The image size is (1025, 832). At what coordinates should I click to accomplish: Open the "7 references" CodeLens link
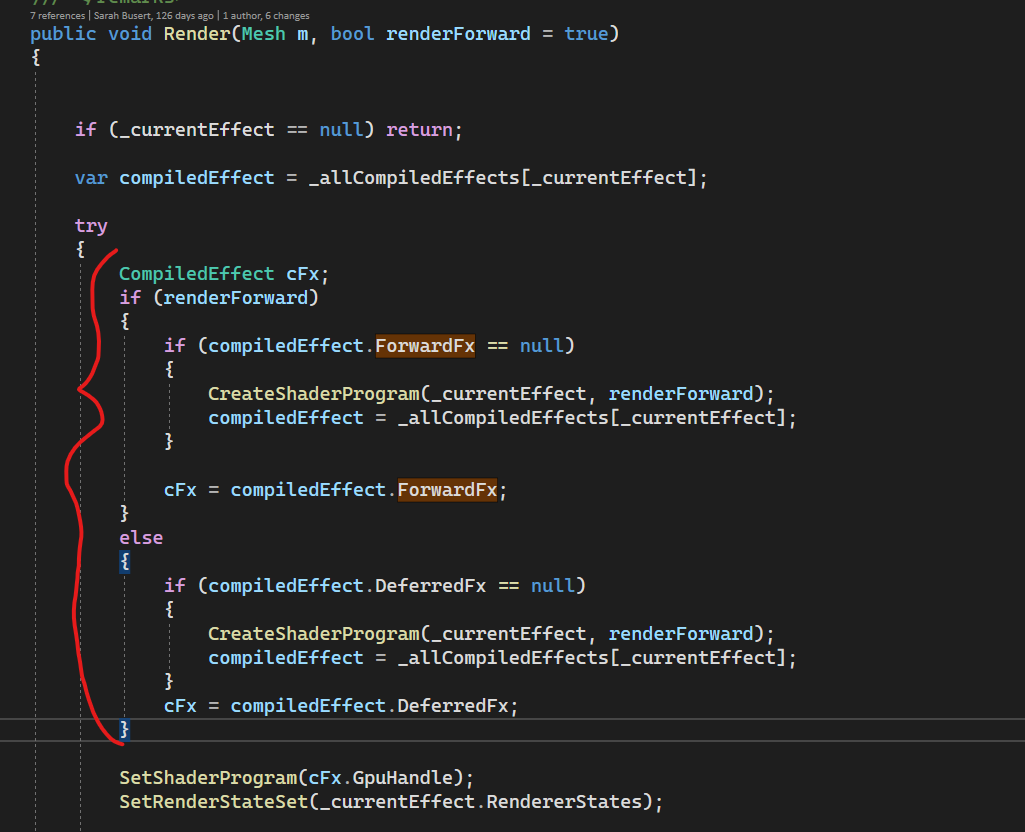pyautogui.click(x=58, y=16)
